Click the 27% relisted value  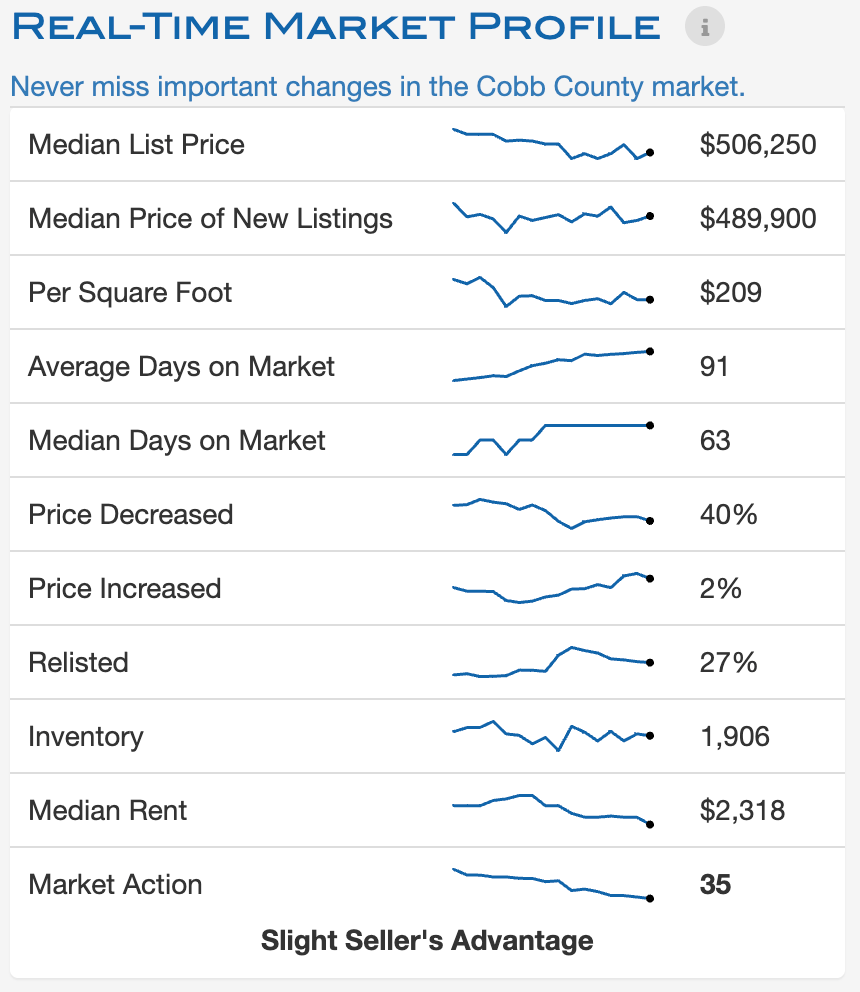[x=728, y=663]
